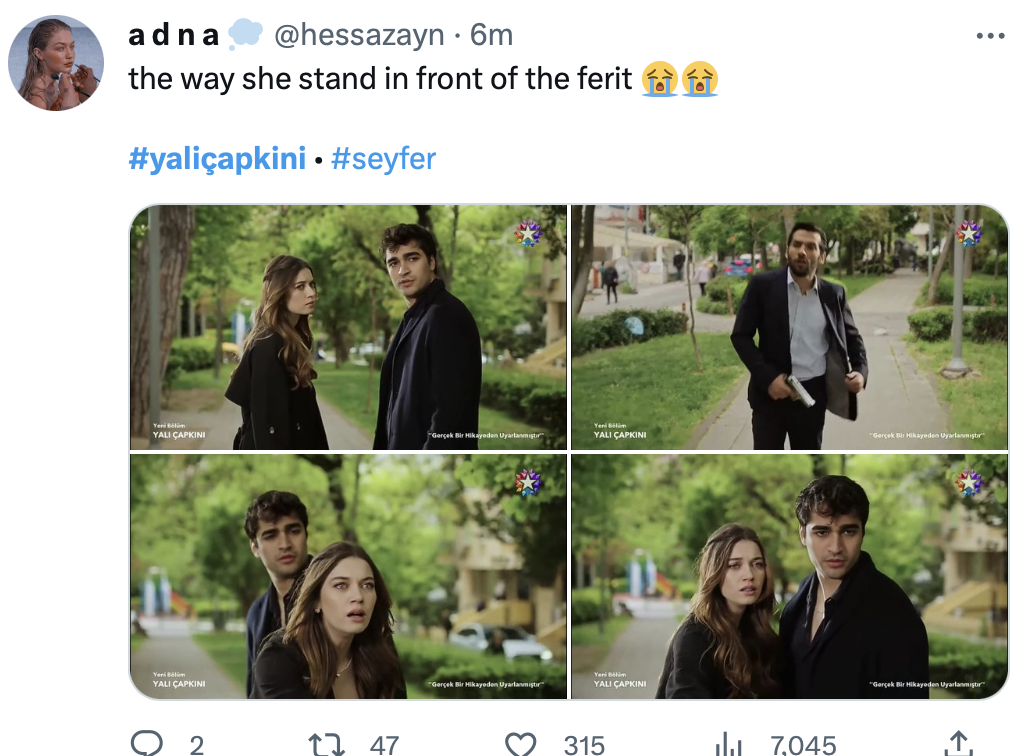Open the top-right photo of the man holding a gun
Image resolution: width=1032 pixels, height=756 pixels.
pos(789,327)
